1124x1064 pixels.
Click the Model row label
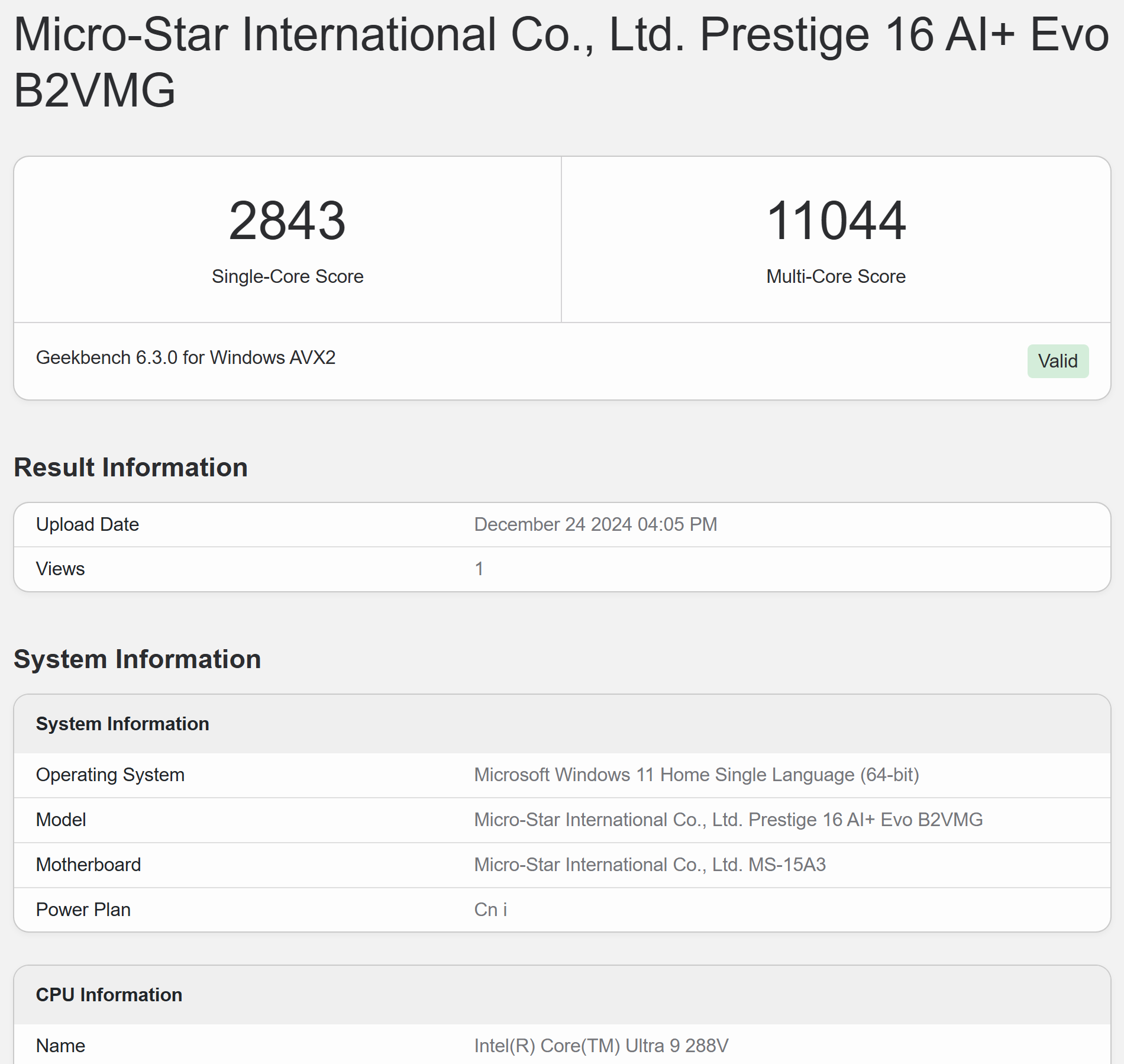click(x=61, y=820)
